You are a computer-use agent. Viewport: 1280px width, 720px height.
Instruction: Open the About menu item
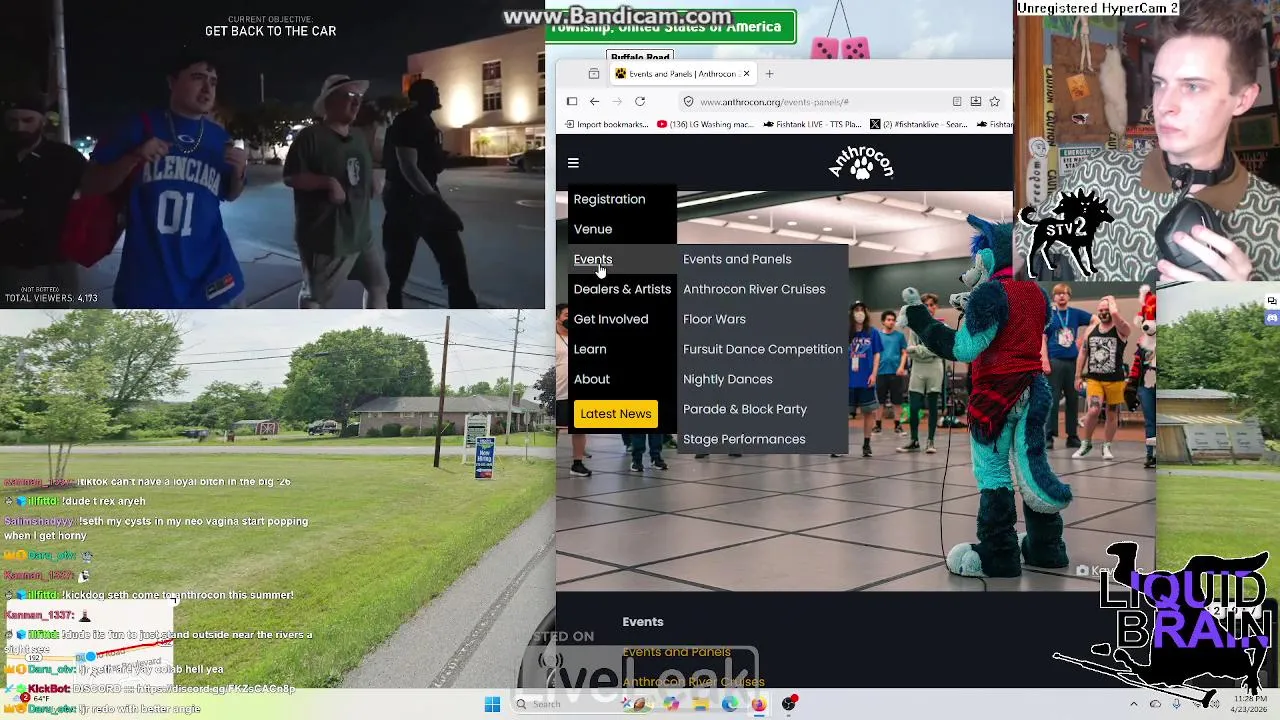click(x=591, y=379)
